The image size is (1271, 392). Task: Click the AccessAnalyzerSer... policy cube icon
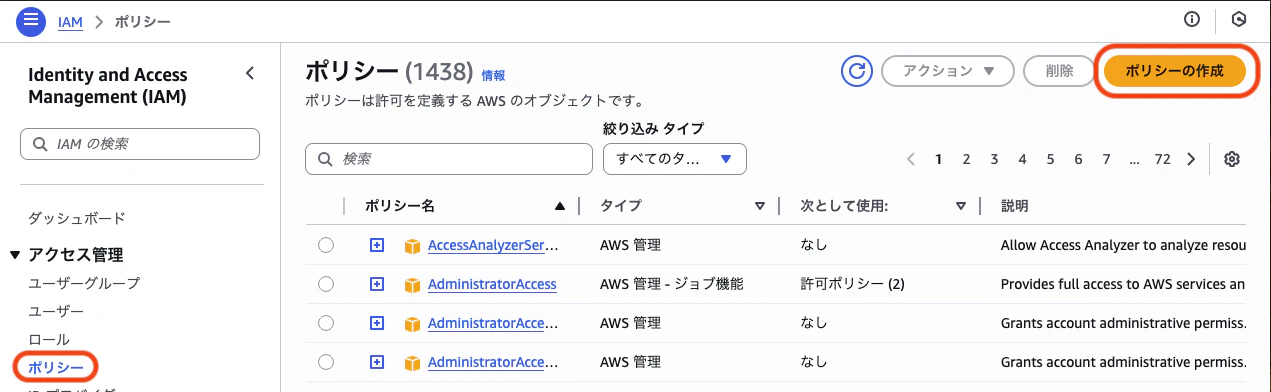pyautogui.click(x=412, y=245)
